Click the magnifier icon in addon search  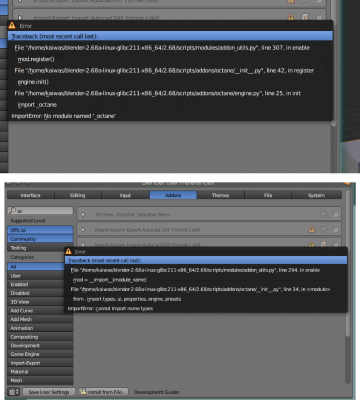(x=12, y=211)
